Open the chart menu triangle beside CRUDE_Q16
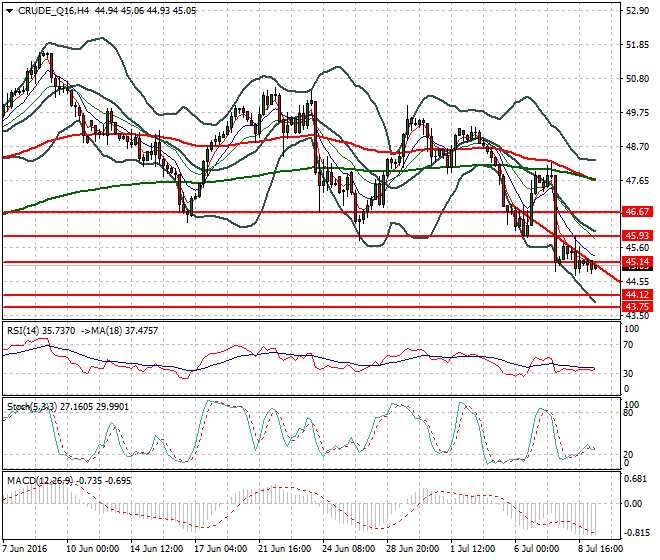This screenshot has width=660, height=560. tap(9, 11)
